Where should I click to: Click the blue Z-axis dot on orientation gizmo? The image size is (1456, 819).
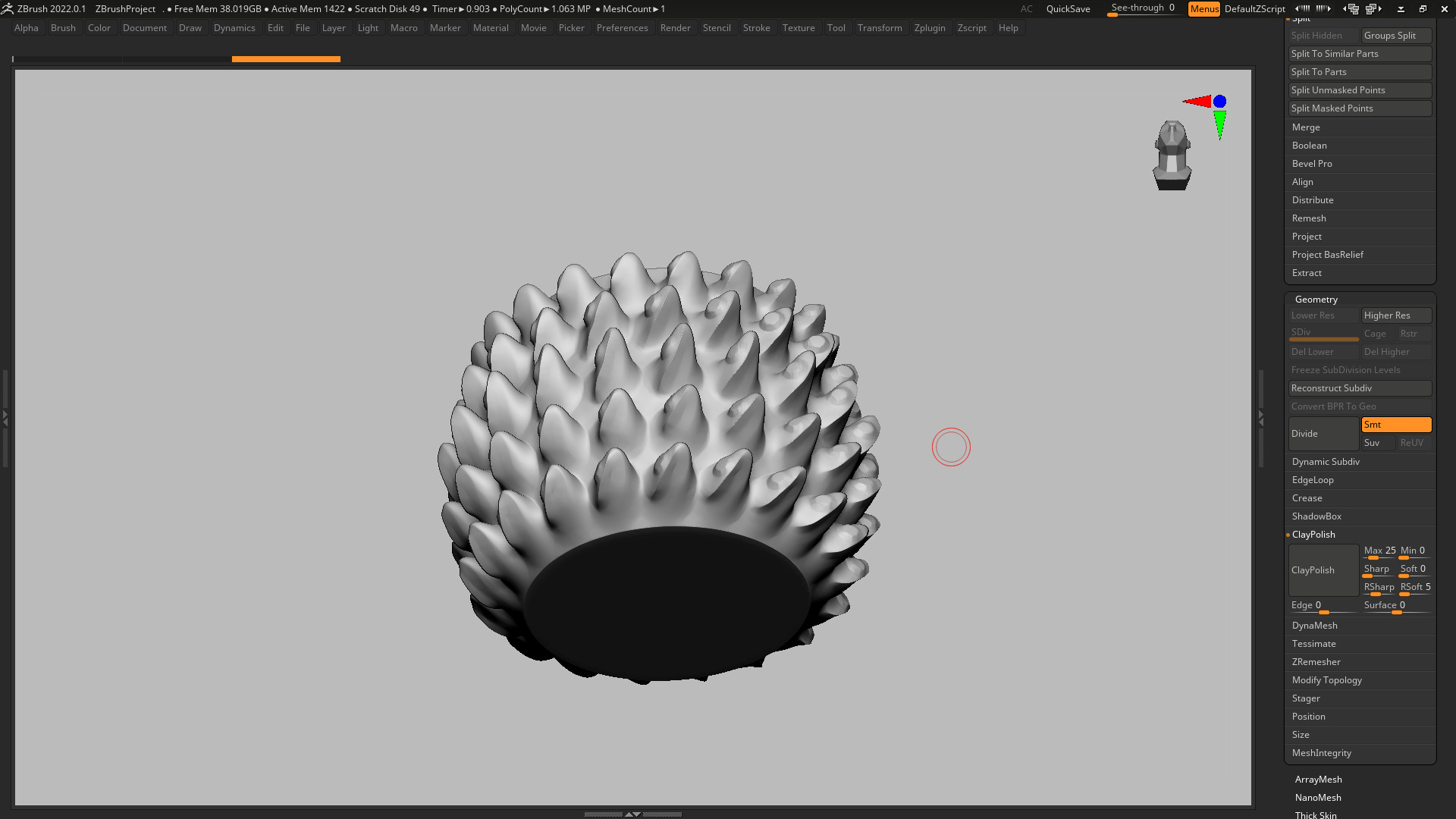1219,102
